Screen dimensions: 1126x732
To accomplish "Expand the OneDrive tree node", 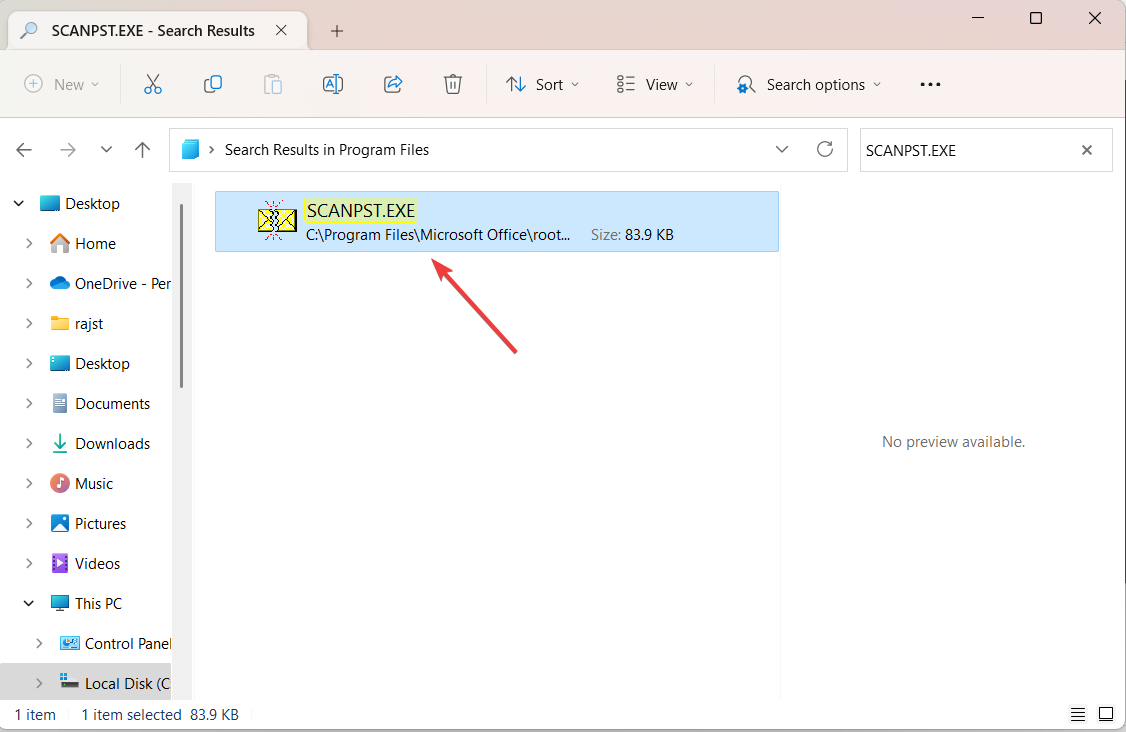I will click(29, 284).
